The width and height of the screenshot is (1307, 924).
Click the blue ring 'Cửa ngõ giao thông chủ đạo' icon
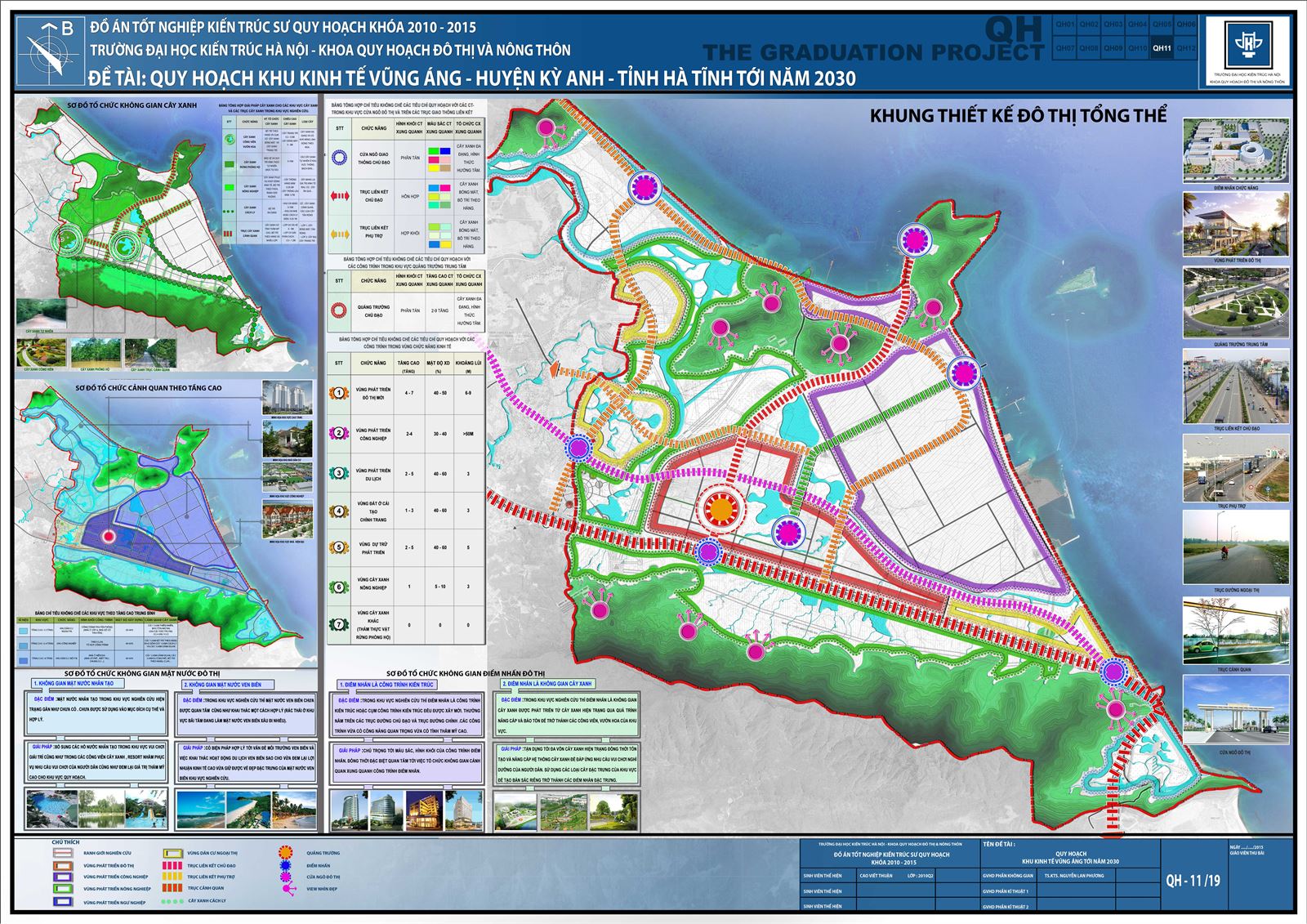340,158
